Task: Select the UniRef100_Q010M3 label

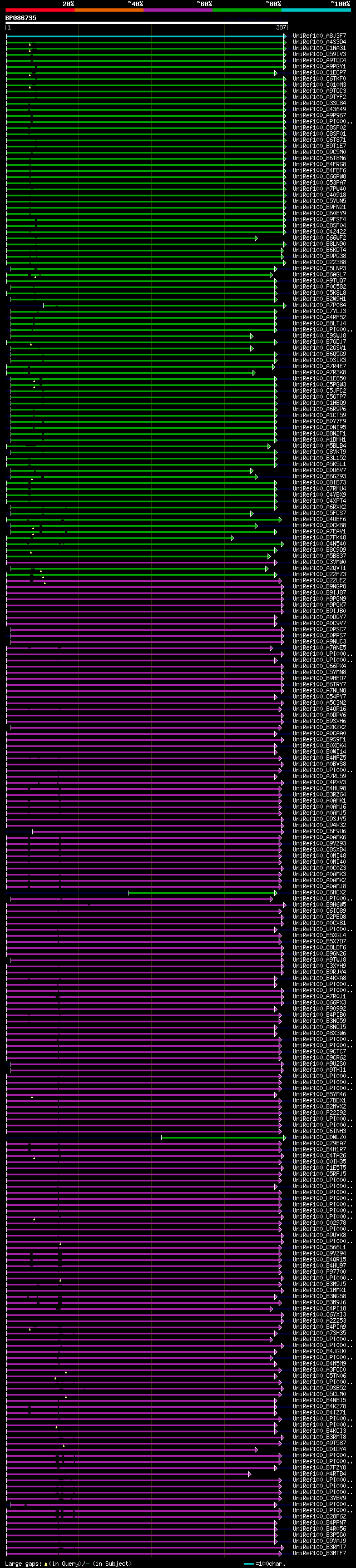Action: click(x=319, y=85)
